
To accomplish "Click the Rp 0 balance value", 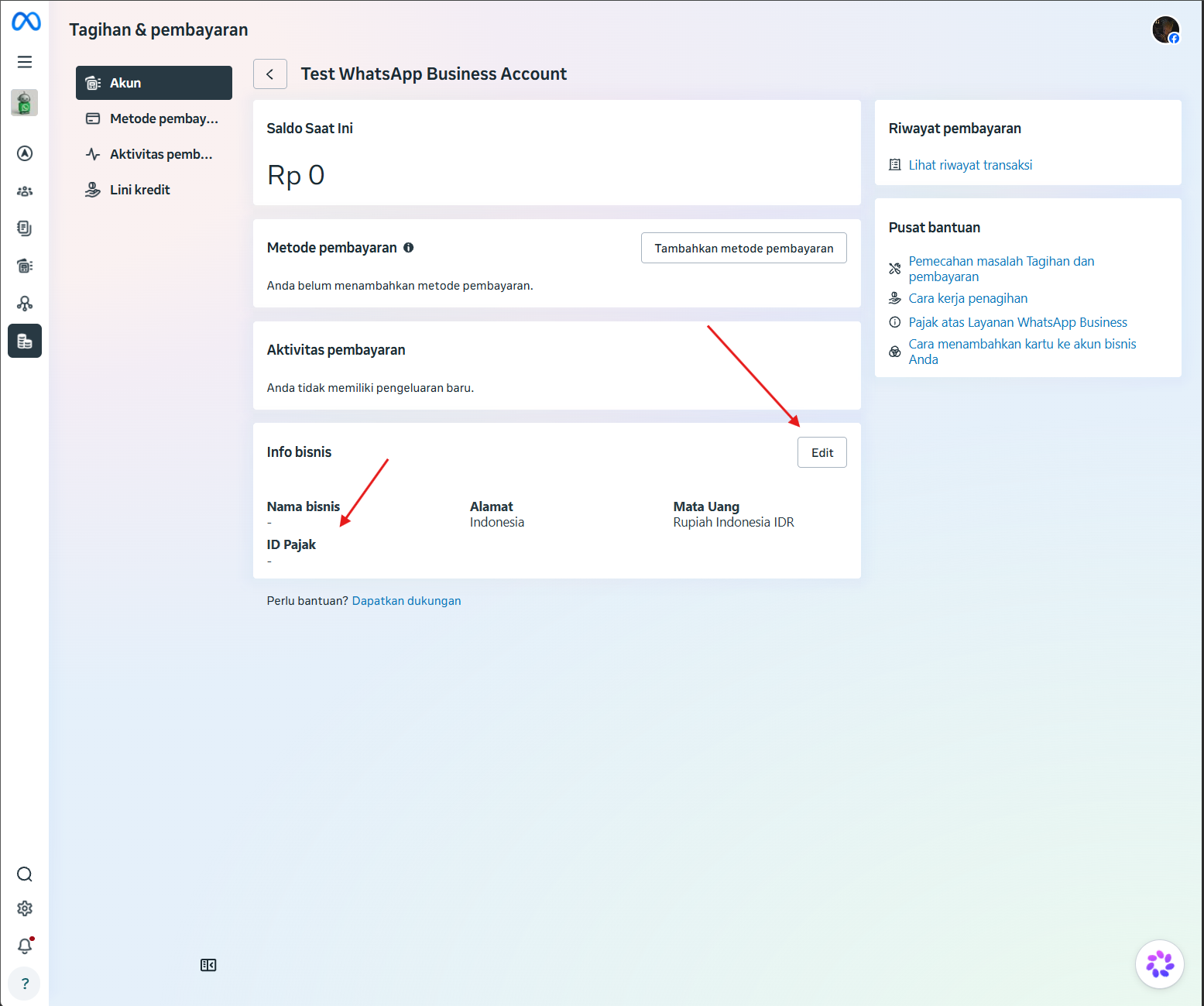I will (x=296, y=175).
